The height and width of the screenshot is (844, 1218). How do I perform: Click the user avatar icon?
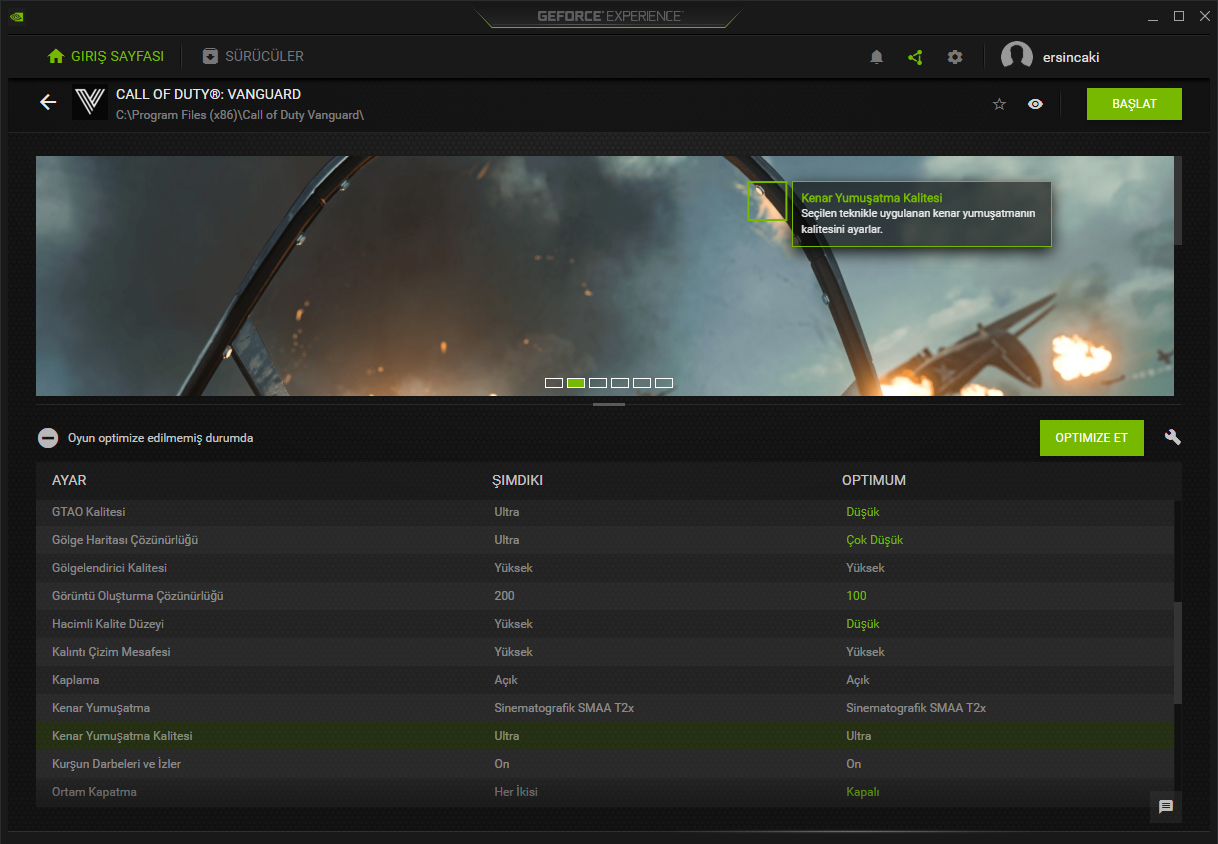(1017, 57)
